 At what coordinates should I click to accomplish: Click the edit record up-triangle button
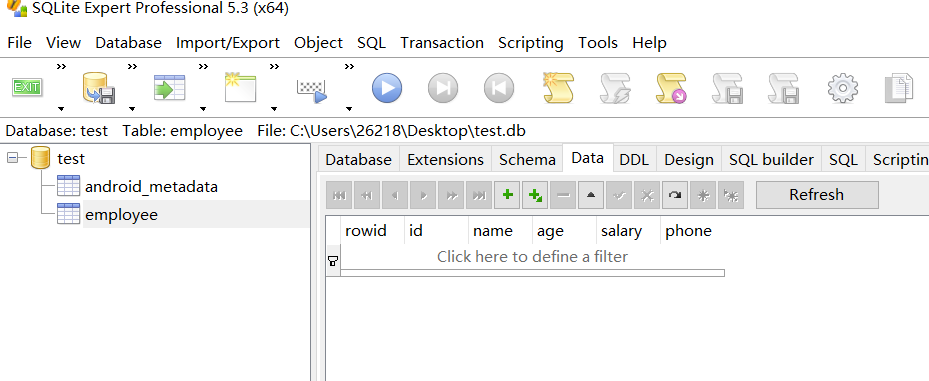pos(591,195)
